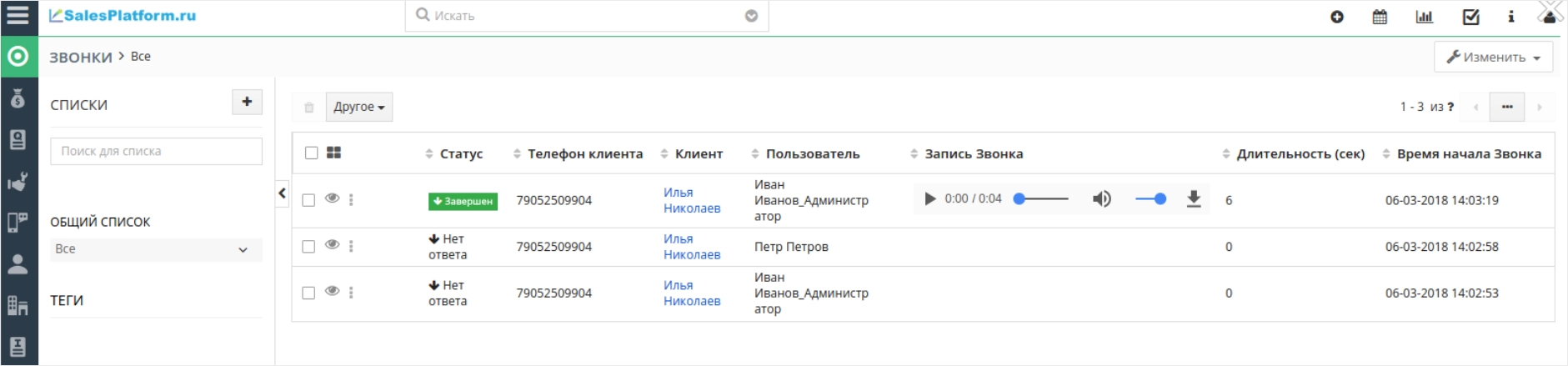Add a new list with plus button
The width and height of the screenshot is (1568, 366).
(247, 102)
